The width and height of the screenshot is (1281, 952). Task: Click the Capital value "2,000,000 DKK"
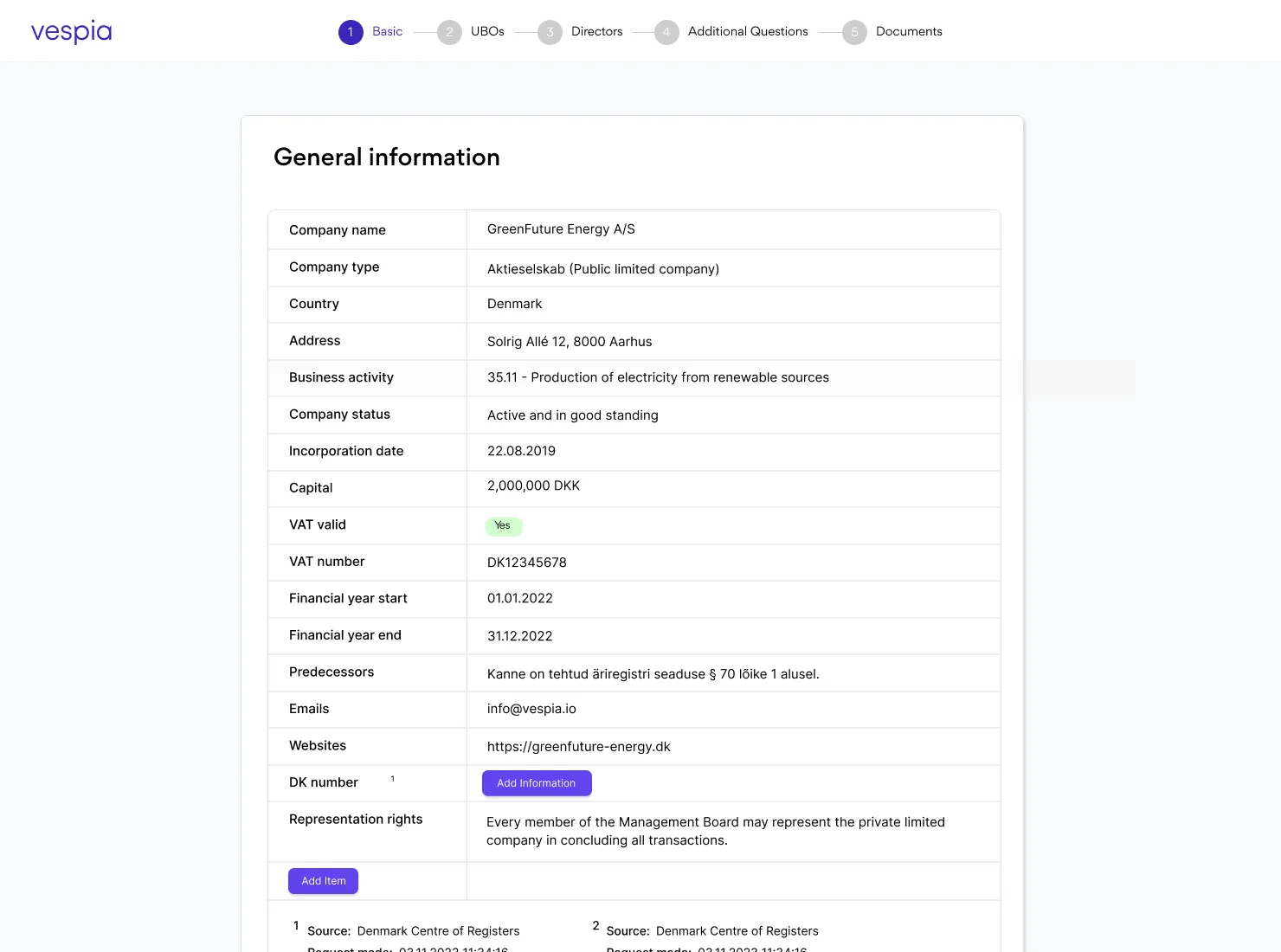pos(532,486)
